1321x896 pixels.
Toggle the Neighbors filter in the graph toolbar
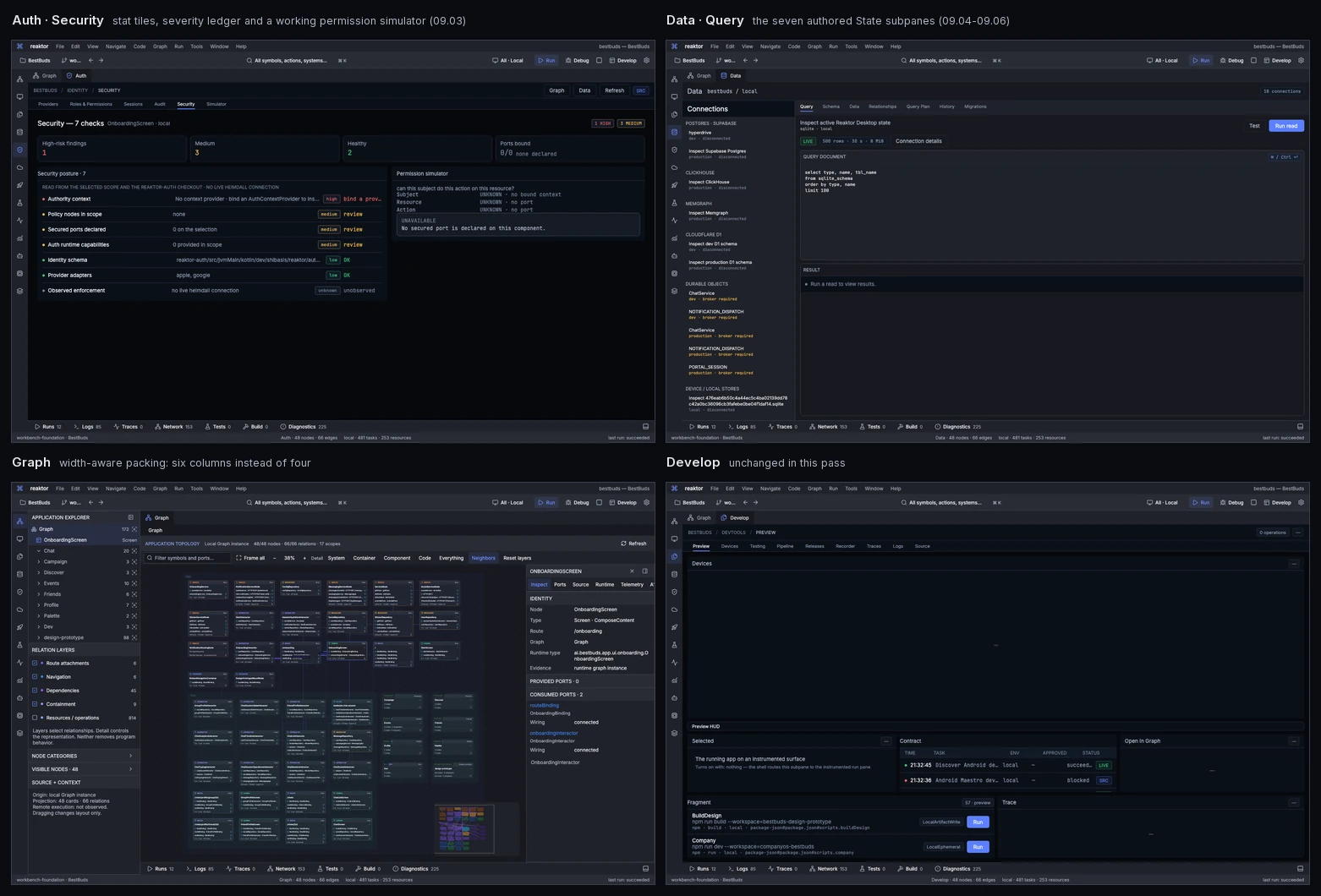pyautogui.click(x=484, y=558)
